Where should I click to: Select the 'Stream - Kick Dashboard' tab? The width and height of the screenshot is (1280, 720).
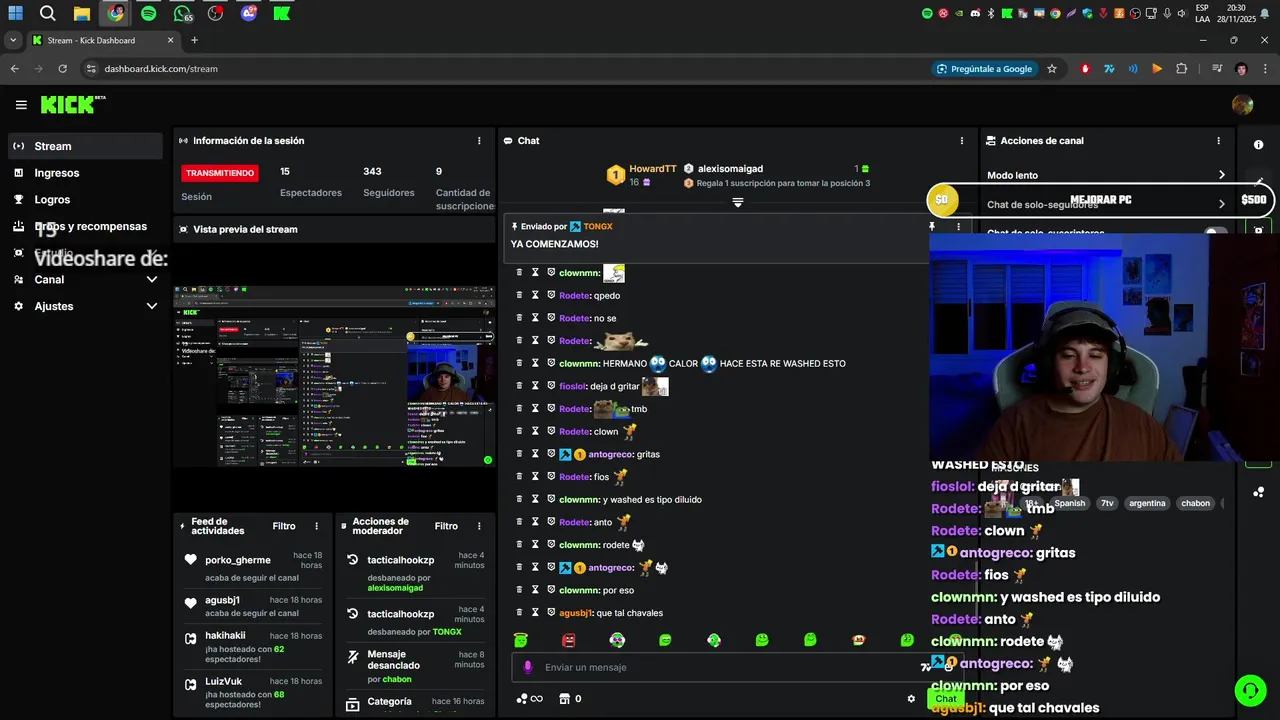pyautogui.click(x=103, y=40)
